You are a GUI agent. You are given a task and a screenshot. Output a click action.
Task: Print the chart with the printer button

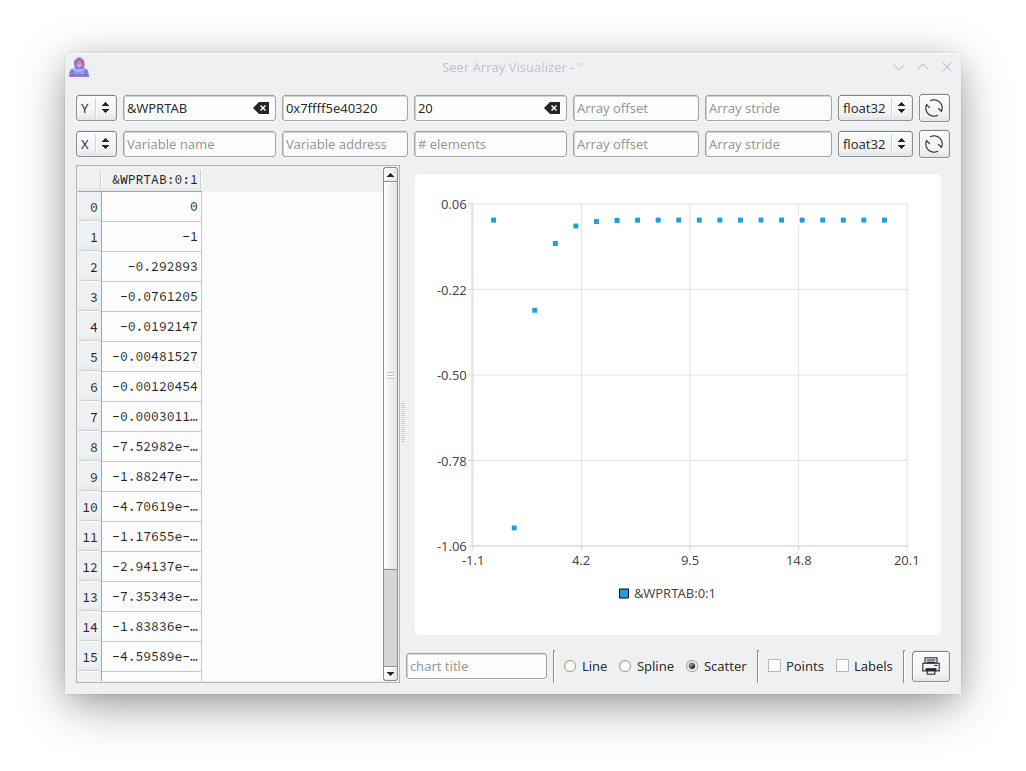pos(930,666)
